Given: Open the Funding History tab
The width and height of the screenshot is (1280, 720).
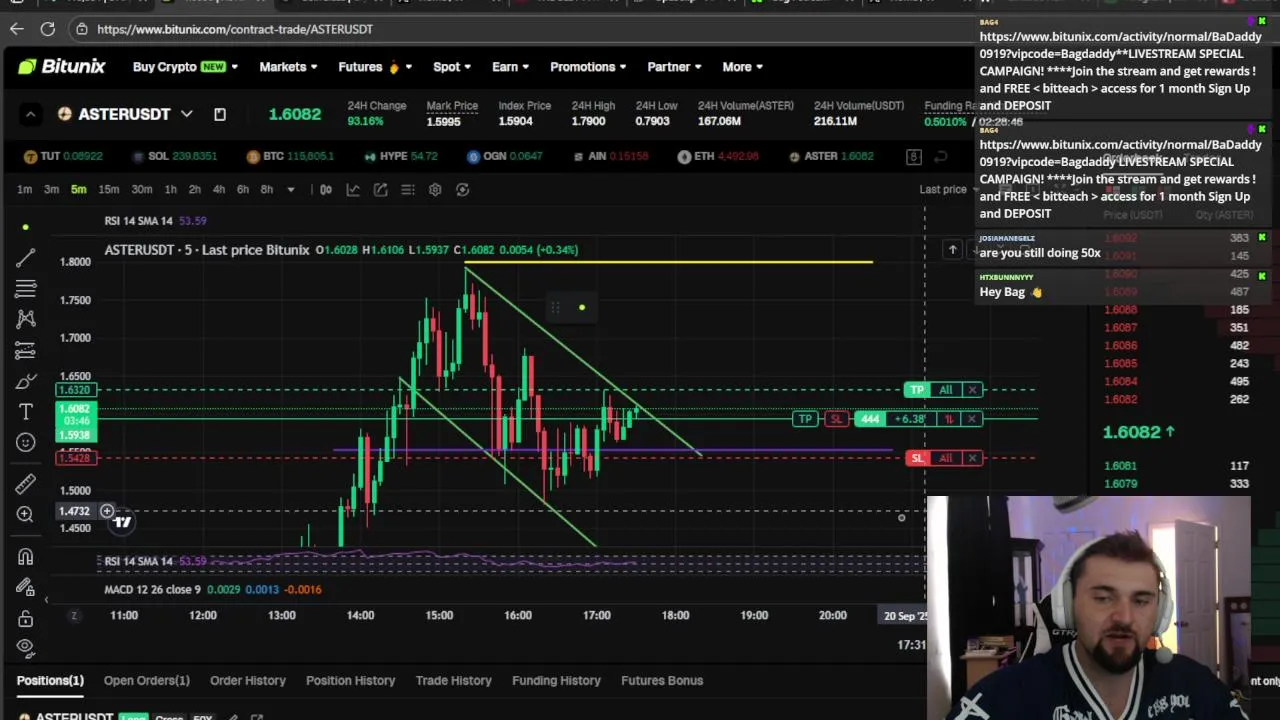Looking at the screenshot, I should [x=556, y=680].
